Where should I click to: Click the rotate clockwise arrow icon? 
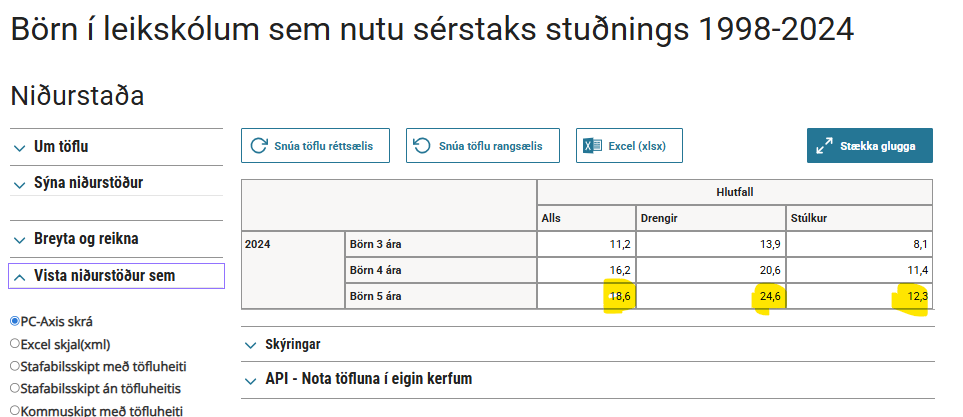[259, 146]
